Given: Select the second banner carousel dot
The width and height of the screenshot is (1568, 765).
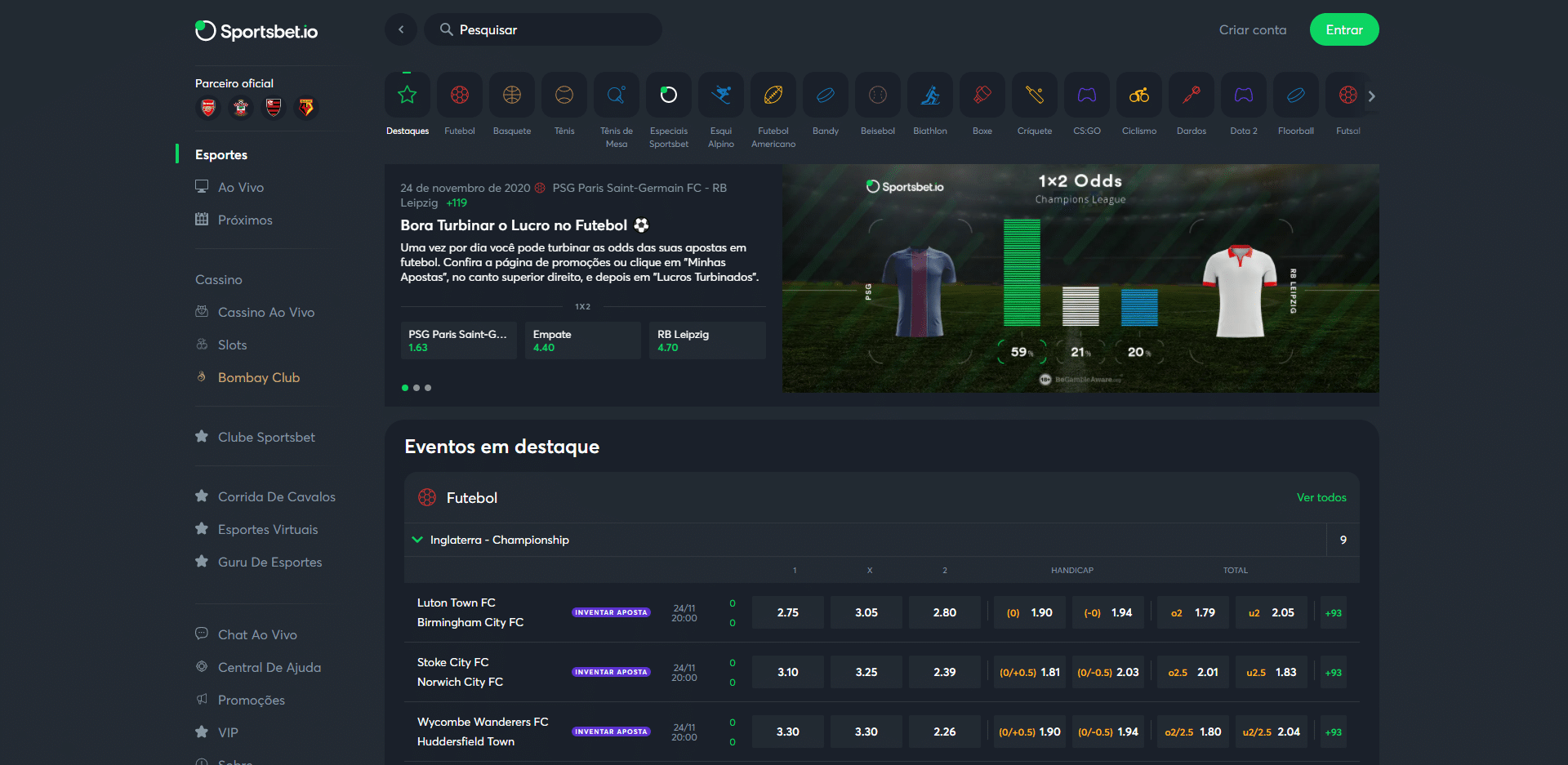Looking at the screenshot, I should [416, 388].
